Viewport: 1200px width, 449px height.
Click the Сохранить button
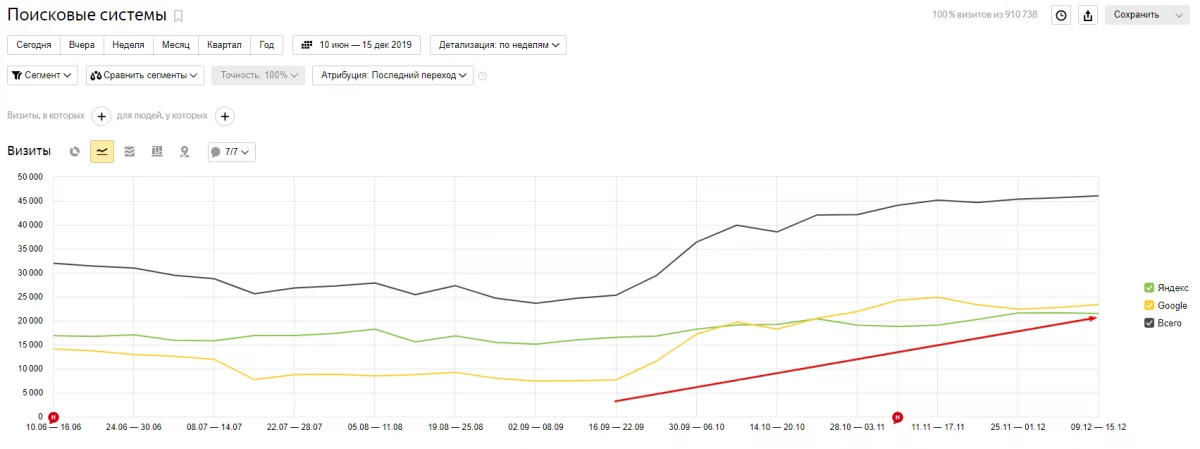(1136, 15)
